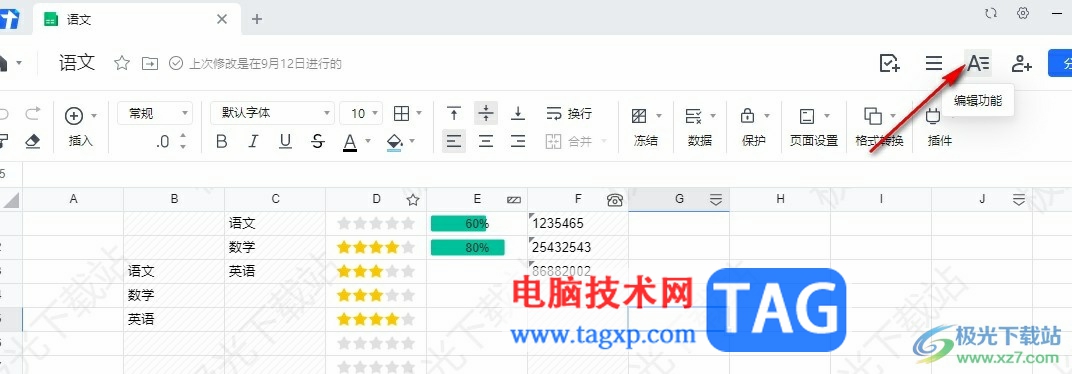Screen dimensions: 1072x374
Task: Click the move-to-folder icon beside title
Action: (x=150, y=64)
